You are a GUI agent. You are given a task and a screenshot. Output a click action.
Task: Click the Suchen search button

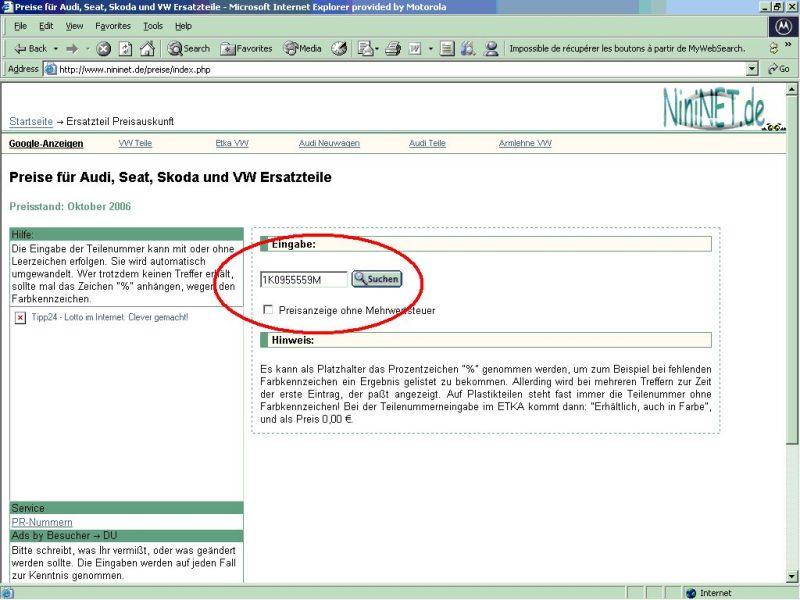(377, 279)
